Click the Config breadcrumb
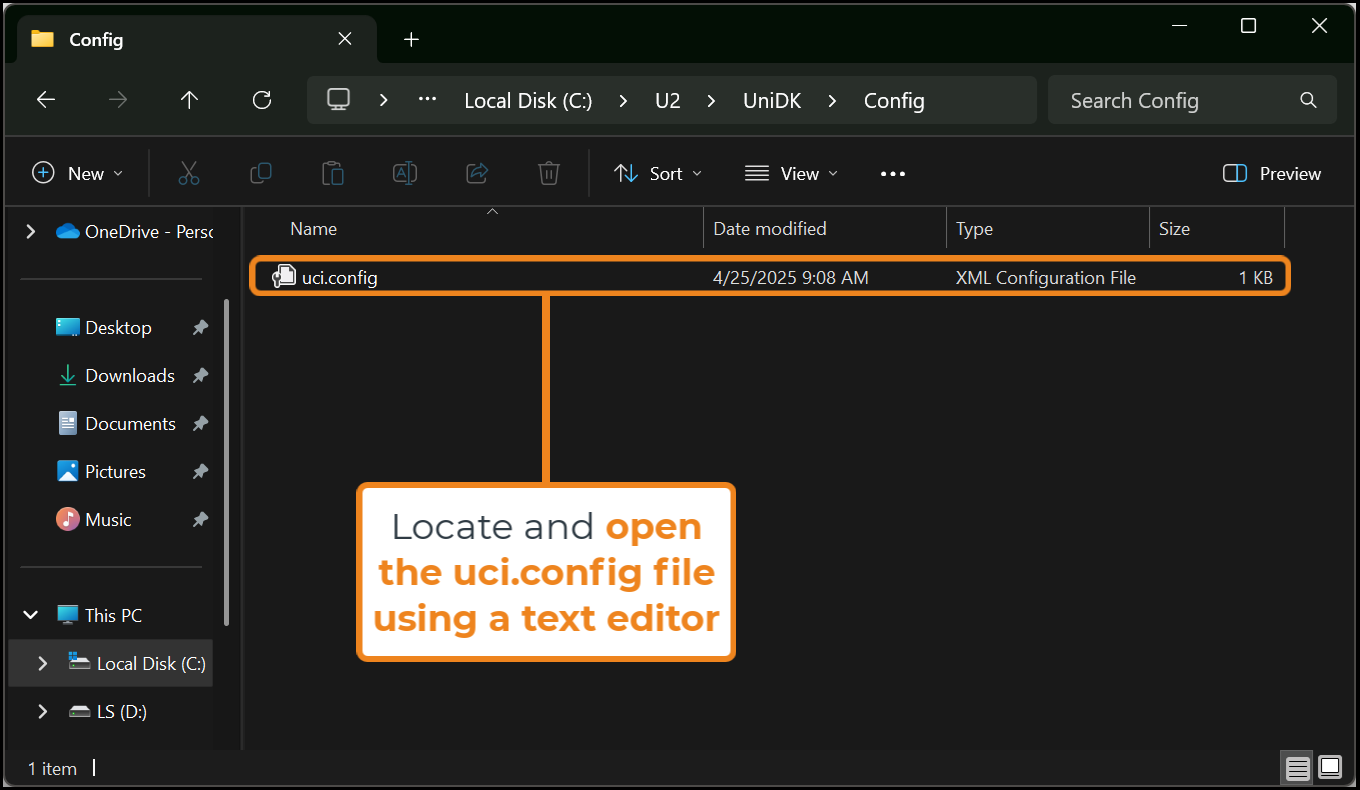 tap(894, 100)
